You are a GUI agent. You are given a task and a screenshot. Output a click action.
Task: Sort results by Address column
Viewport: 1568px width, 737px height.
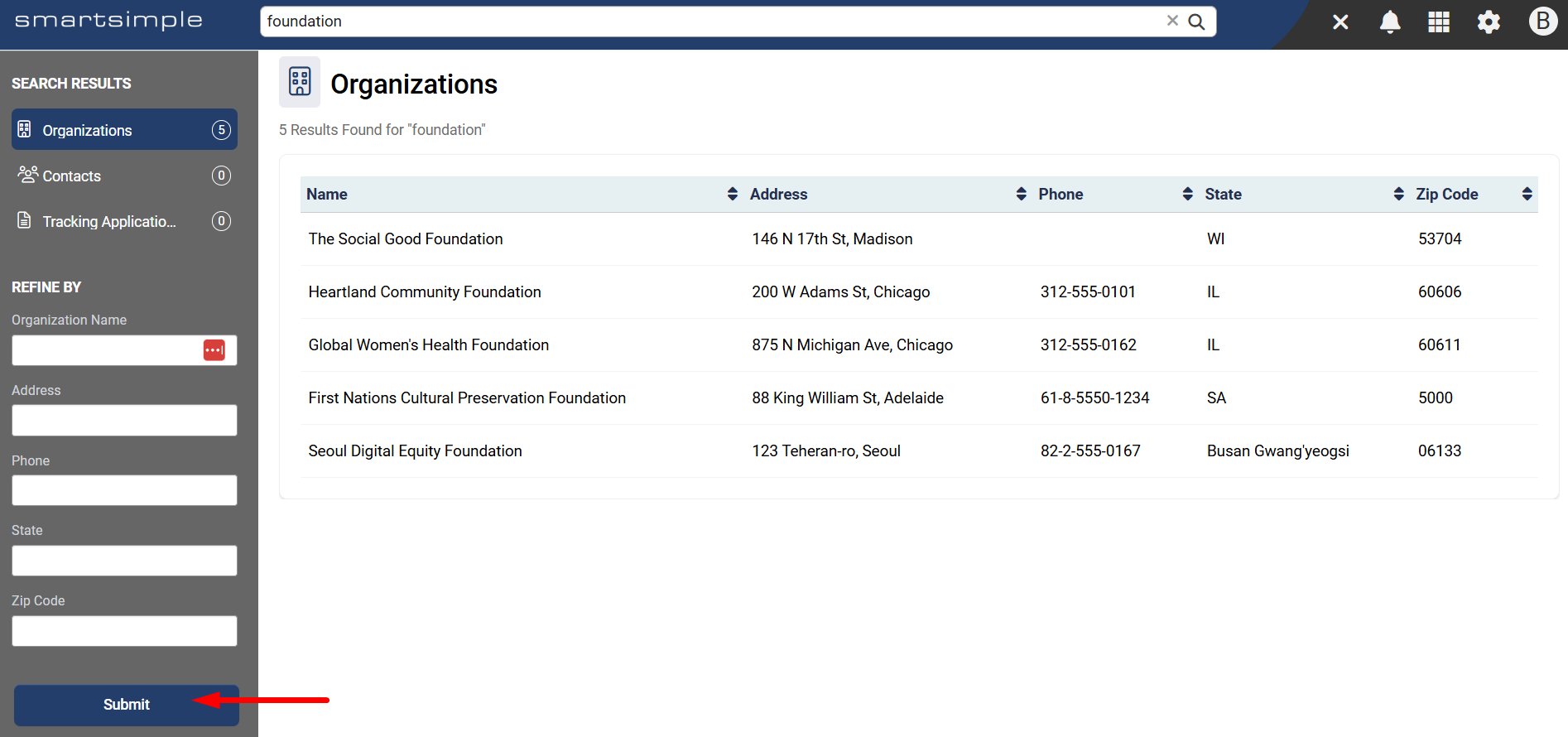1021,194
